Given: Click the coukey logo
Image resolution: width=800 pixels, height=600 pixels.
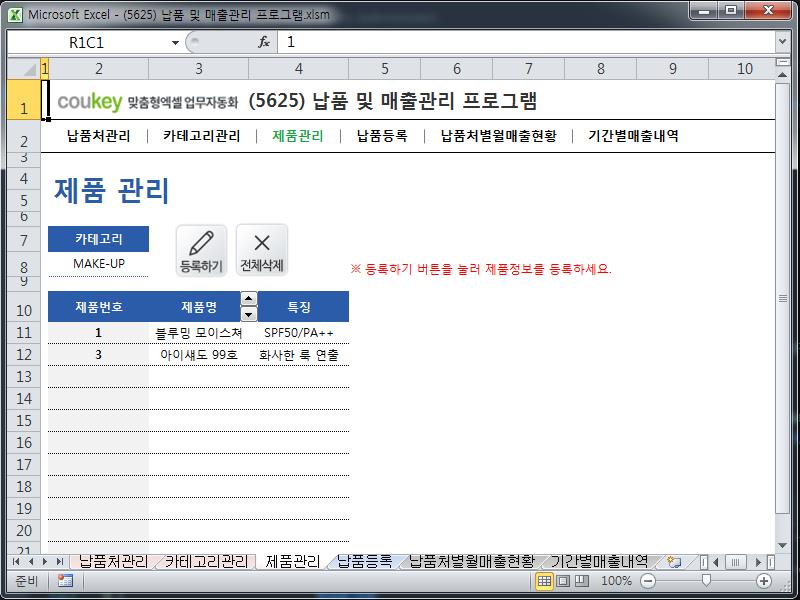Looking at the screenshot, I should tap(90, 102).
